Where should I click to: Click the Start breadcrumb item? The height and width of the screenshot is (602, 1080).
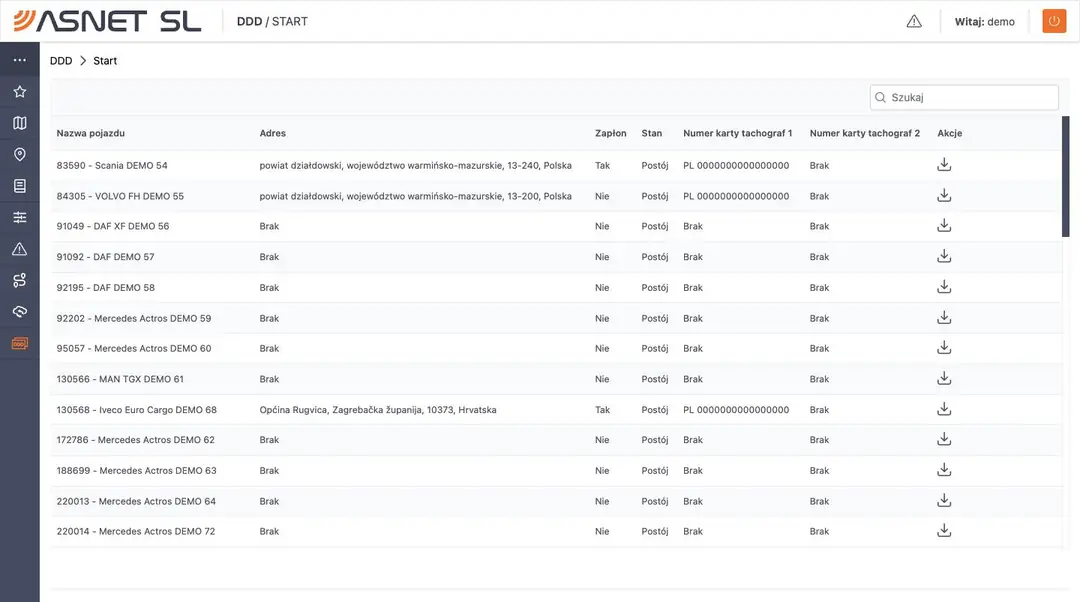[x=105, y=61]
